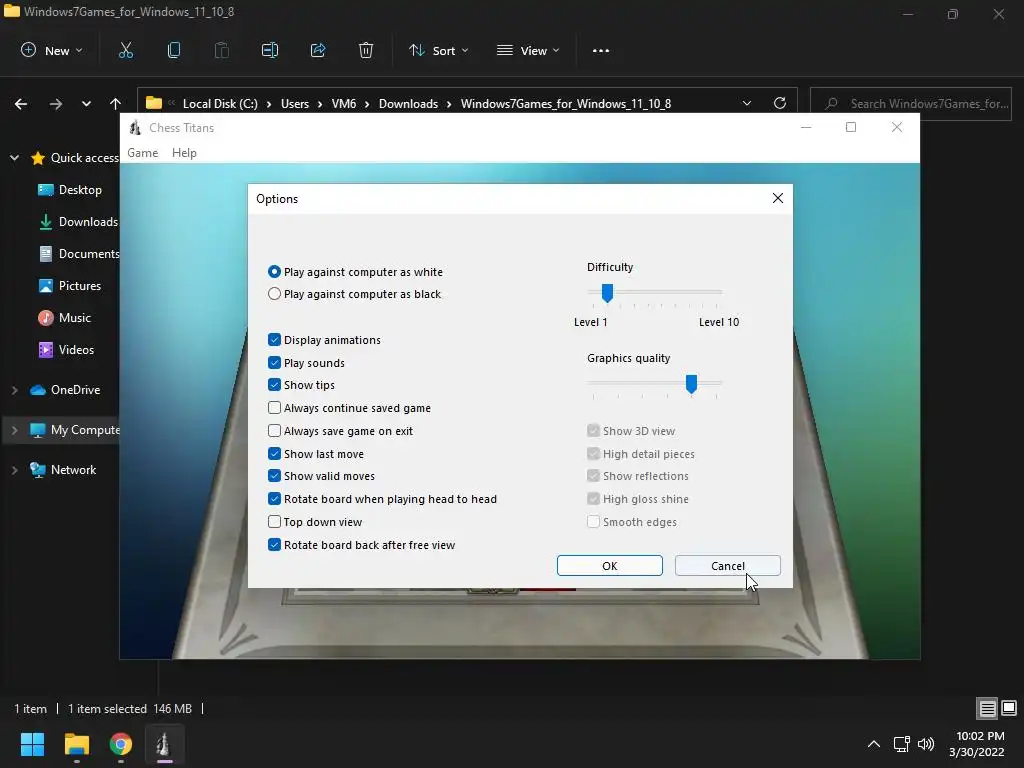Viewport: 1024px width, 768px height.
Task: Click the Paste icon in Explorer toolbar
Action: [222, 50]
